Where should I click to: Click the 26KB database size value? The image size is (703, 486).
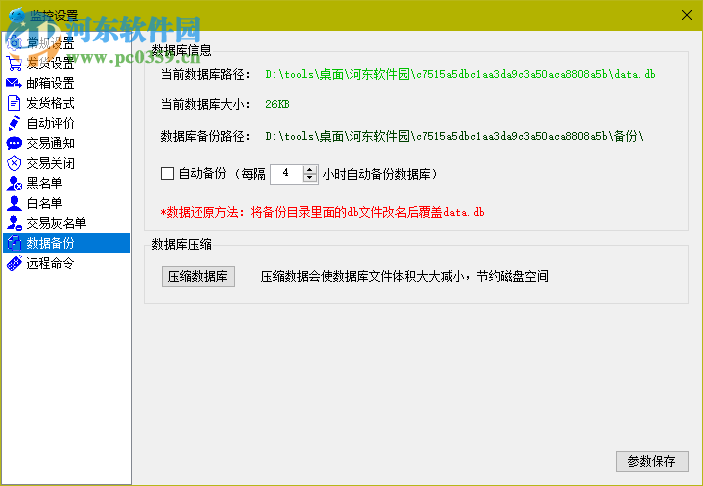277,104
